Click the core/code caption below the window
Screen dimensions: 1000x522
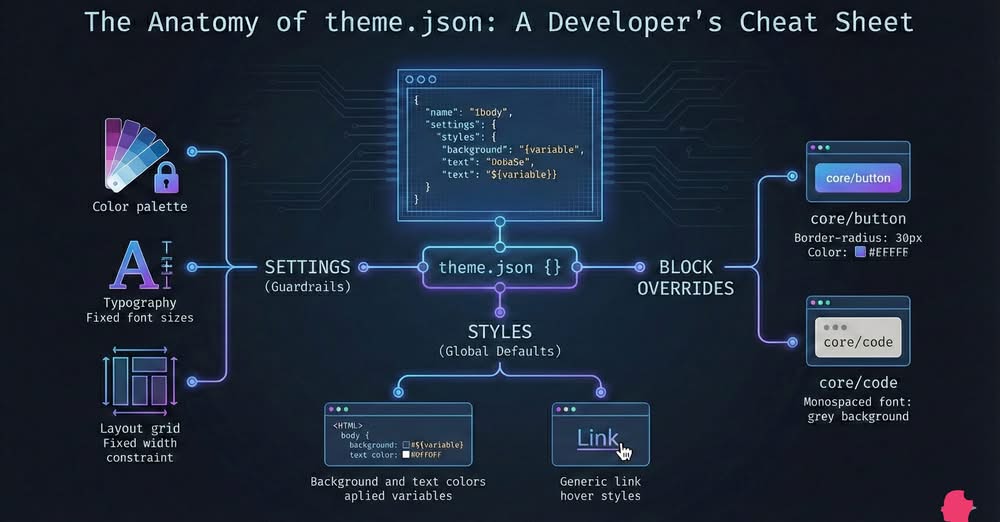click(x=858, y=383)
